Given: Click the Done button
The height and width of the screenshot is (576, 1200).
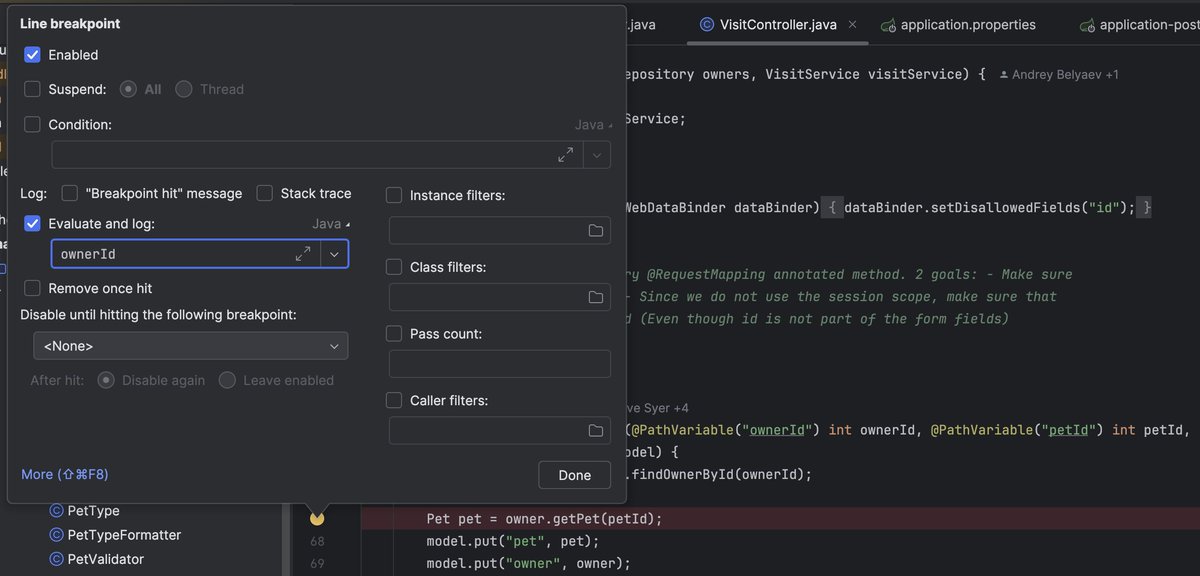Looking at the screenshot, I should click(x=574, y=475).
